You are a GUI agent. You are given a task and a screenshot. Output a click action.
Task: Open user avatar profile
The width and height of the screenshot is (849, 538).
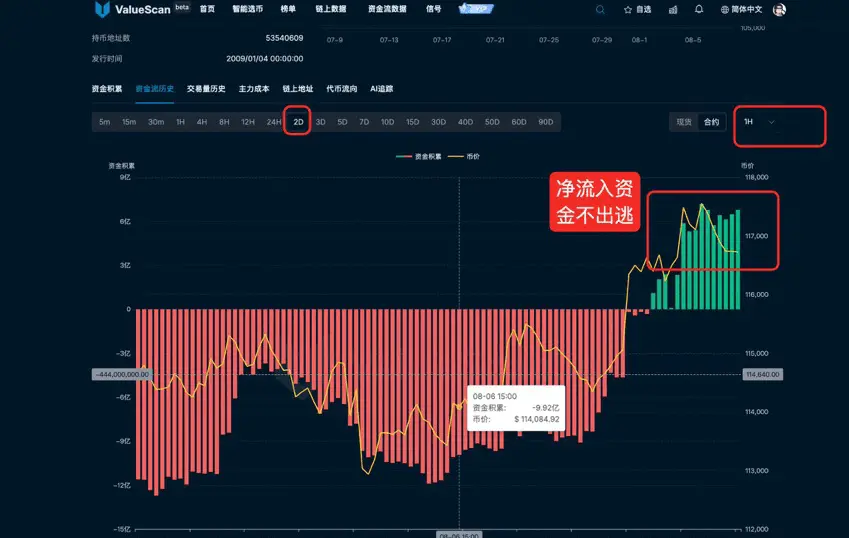779,9
